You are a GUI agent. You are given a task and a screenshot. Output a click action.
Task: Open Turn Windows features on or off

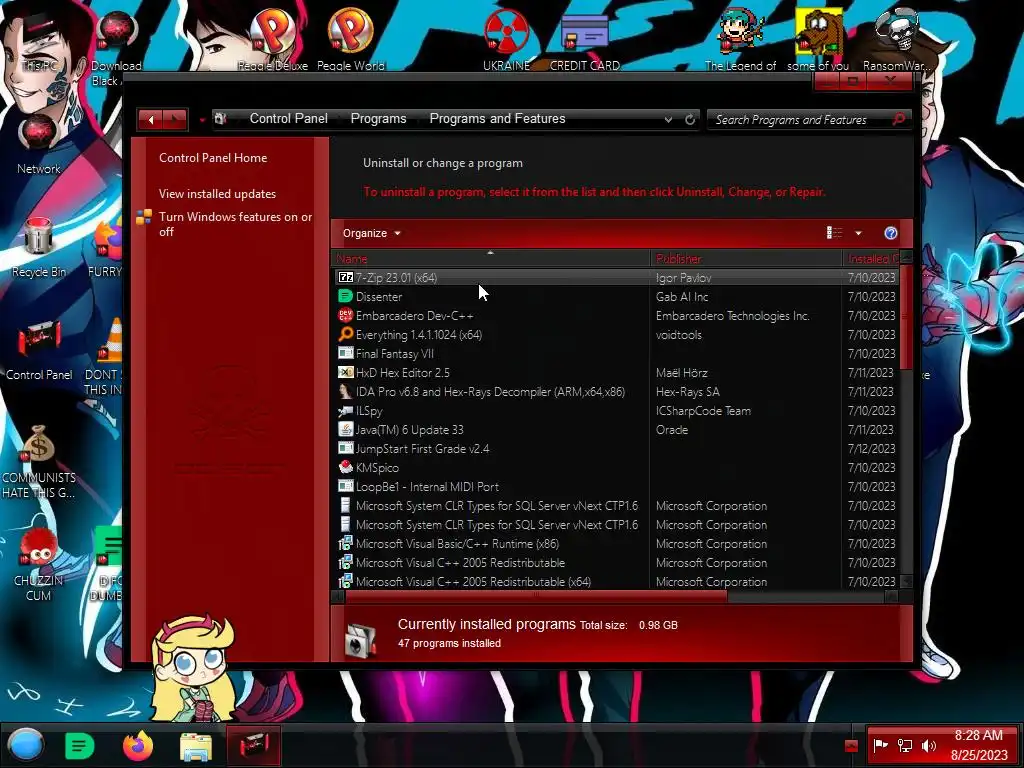235,224
